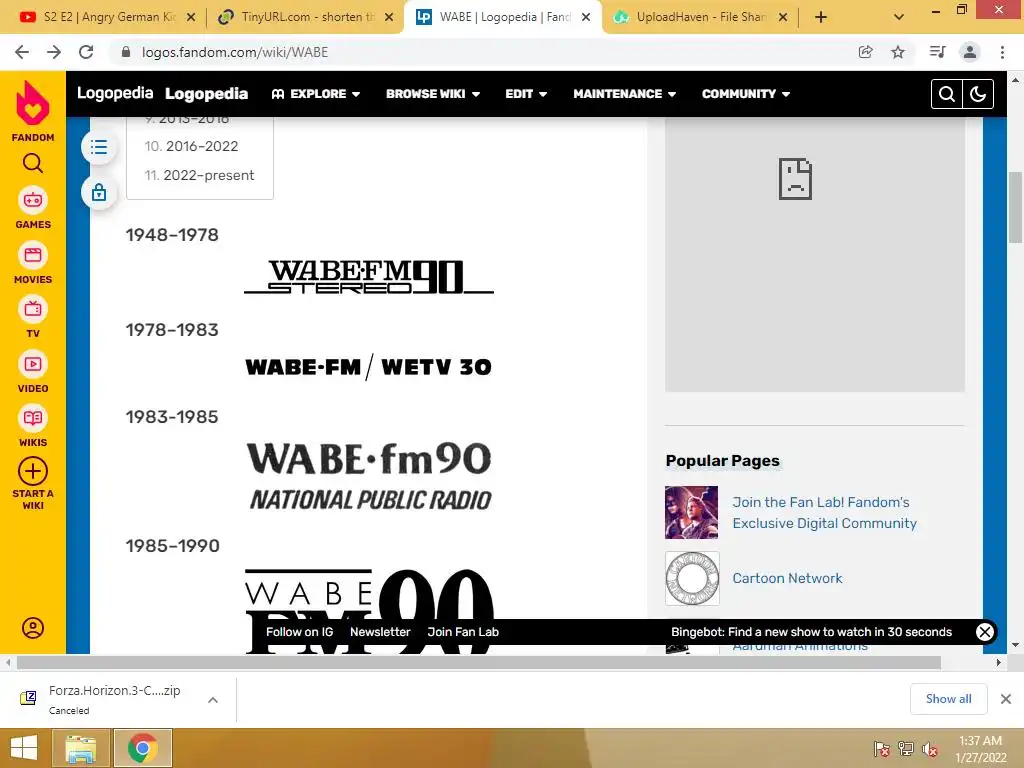Open the taskbar clock and date
Viewport: 1024px width, 768px height.
click(x=980, y=749)
